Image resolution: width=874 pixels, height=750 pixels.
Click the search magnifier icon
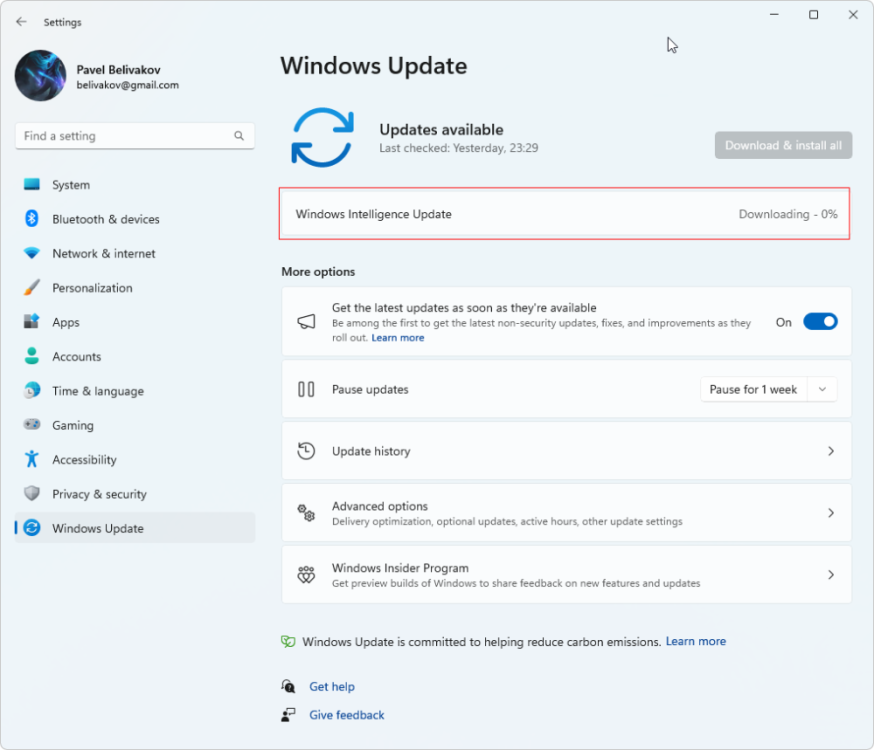point(239,136)
